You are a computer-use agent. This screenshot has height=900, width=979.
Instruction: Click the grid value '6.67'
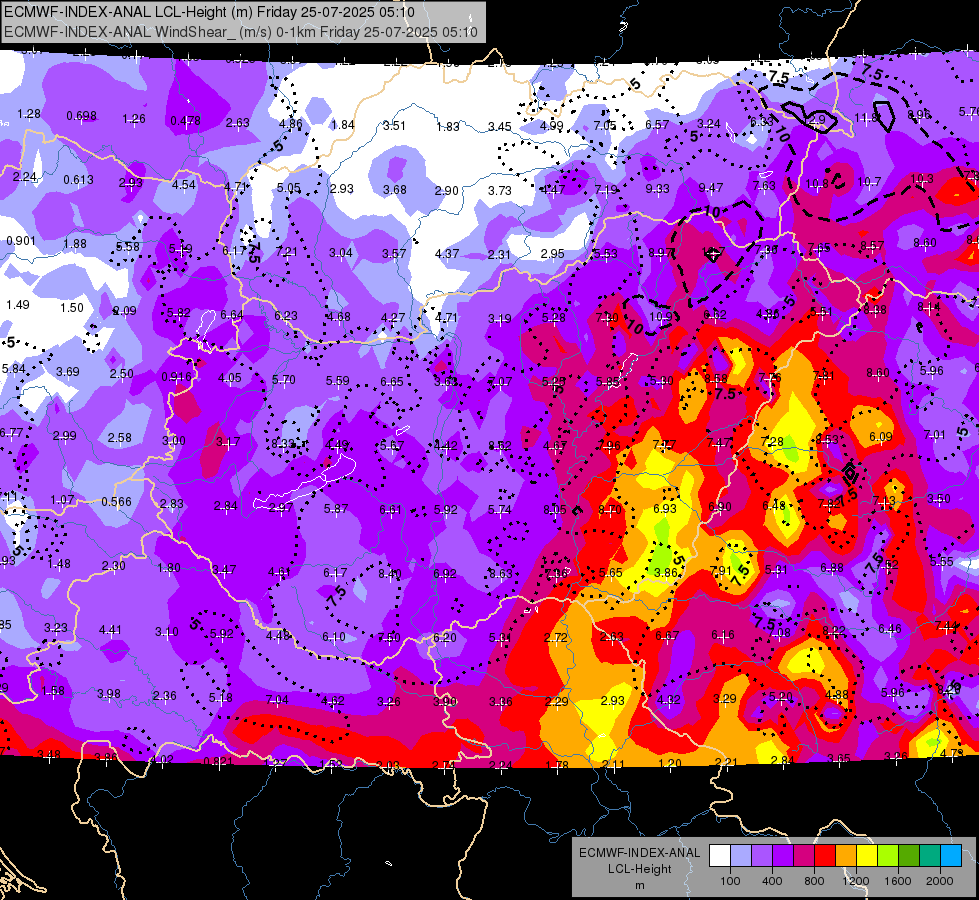pyautogui.click(x=667, y=636)
